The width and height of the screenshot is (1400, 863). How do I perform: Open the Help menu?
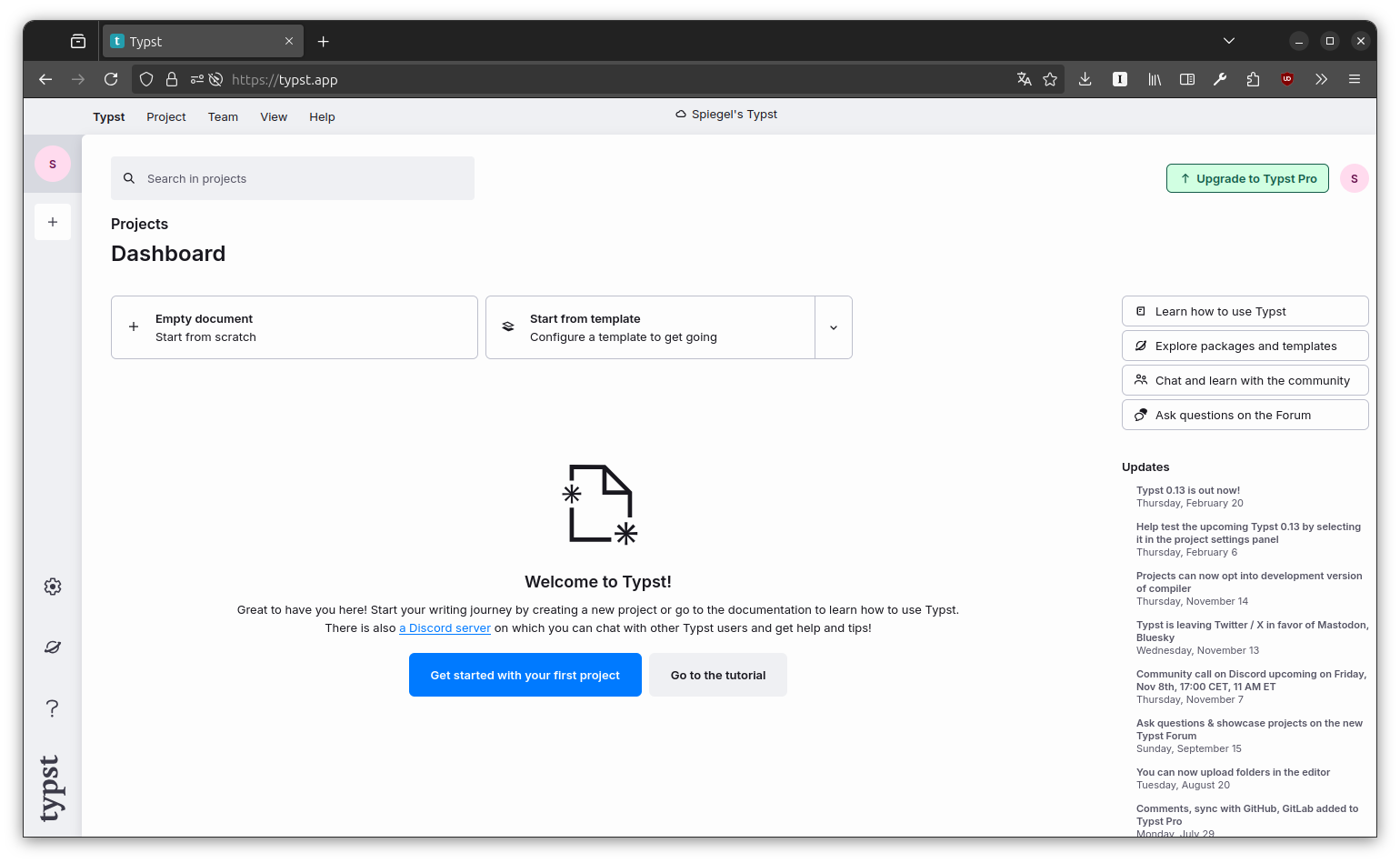[322, 116]
